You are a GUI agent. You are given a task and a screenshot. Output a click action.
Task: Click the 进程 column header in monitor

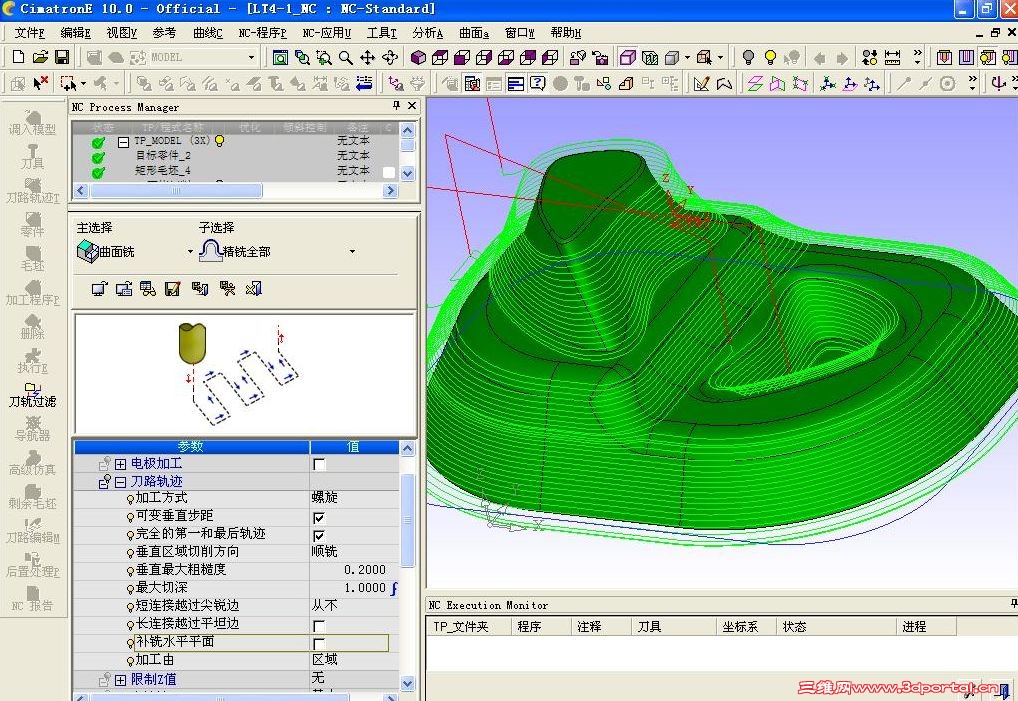click(x=925, y=626)
